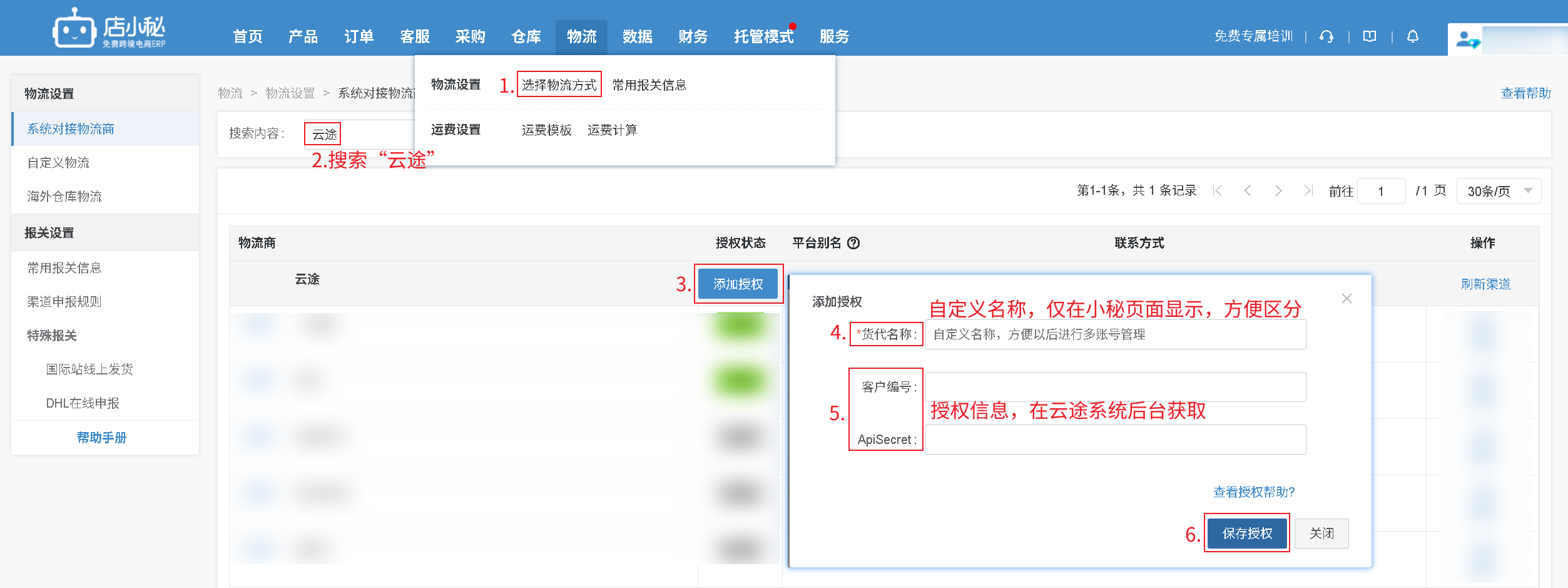1568x588 pixels.
Task: Open the 物流 top menu
Action: pos(581,37)
